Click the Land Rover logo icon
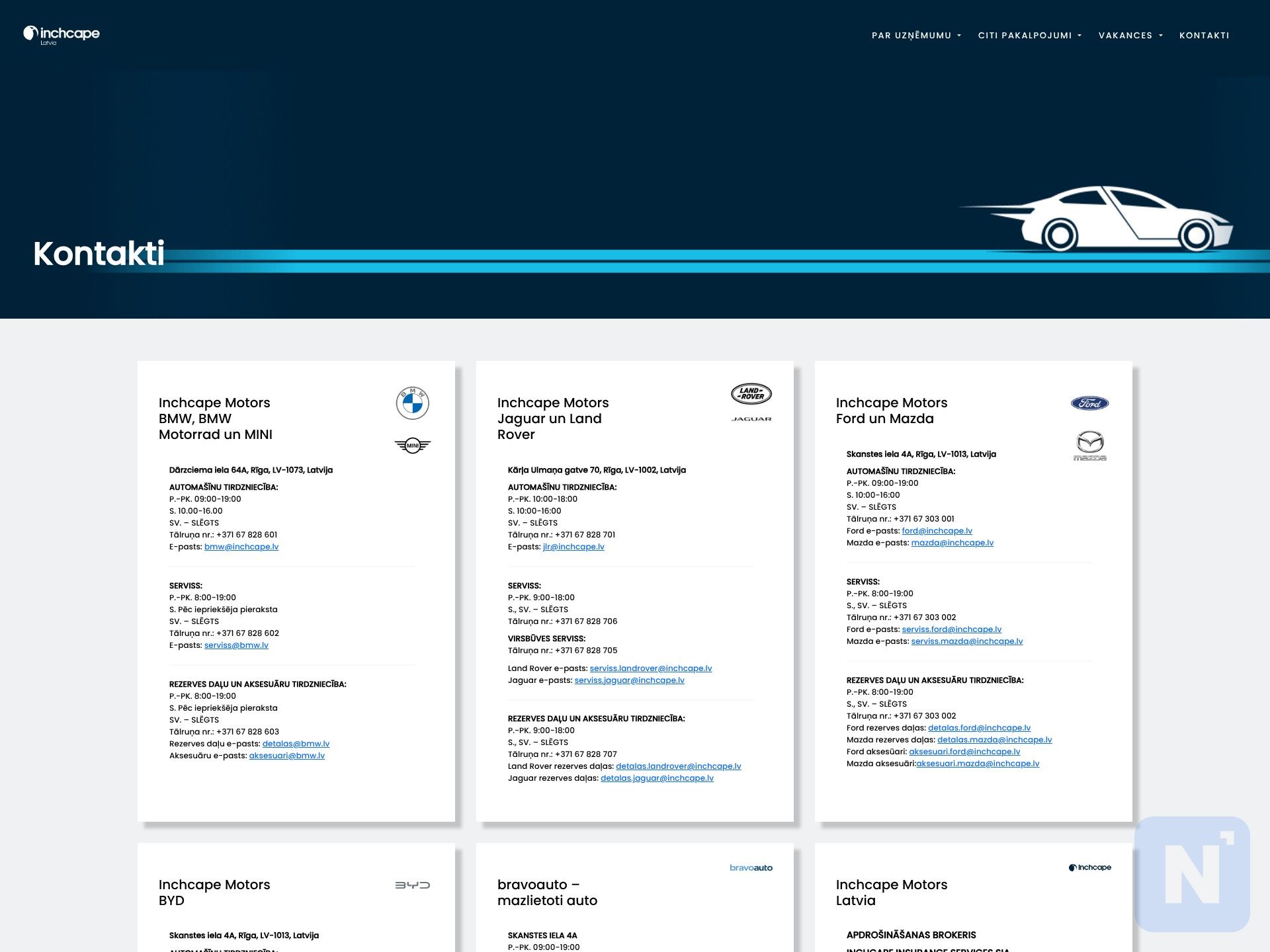 click(x=751, y=394)
